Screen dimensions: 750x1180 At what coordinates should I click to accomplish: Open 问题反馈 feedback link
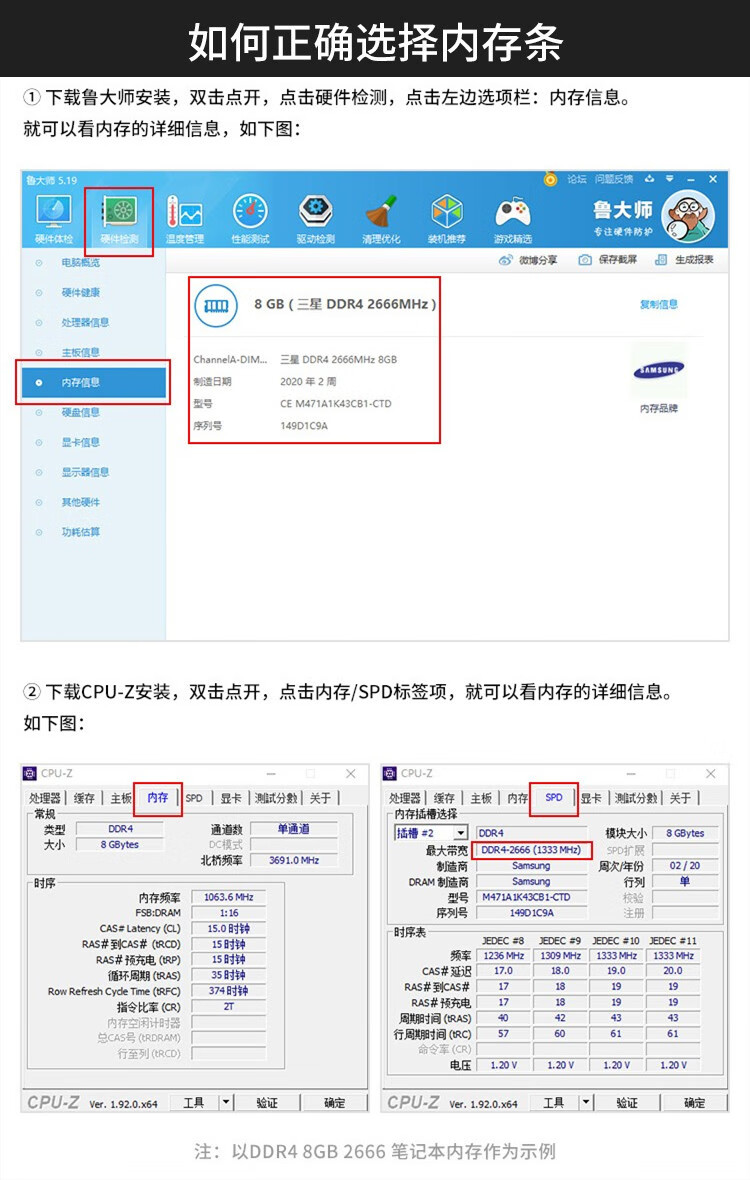point(614,179)
